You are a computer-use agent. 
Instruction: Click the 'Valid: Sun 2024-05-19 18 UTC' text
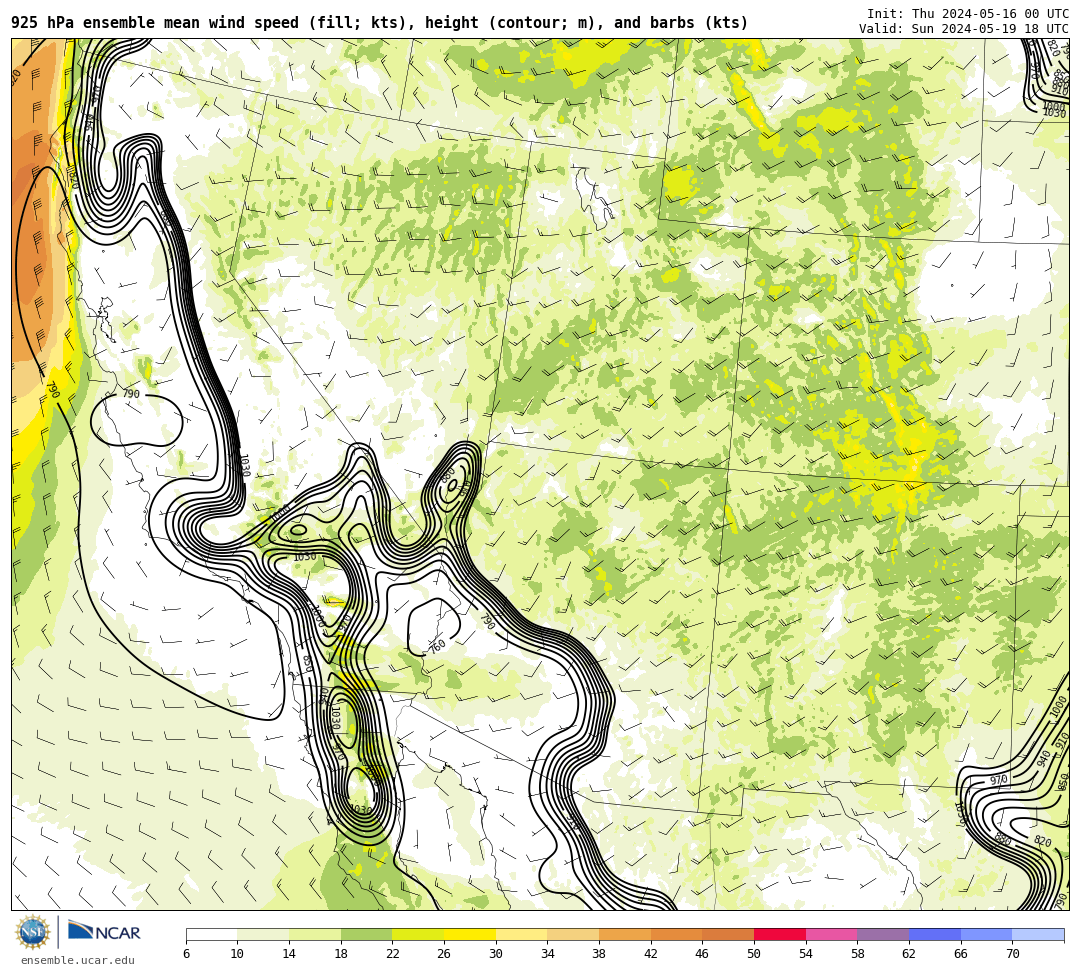click(964, 28)
